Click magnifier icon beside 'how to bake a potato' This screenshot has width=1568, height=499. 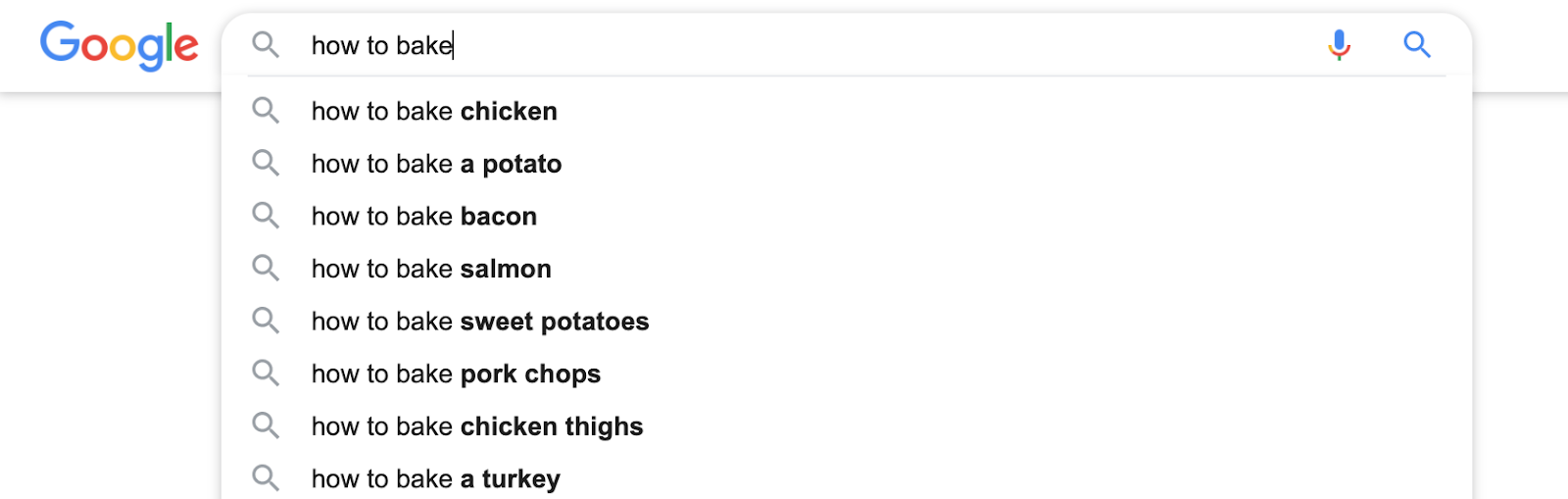[x=266, y=163]
